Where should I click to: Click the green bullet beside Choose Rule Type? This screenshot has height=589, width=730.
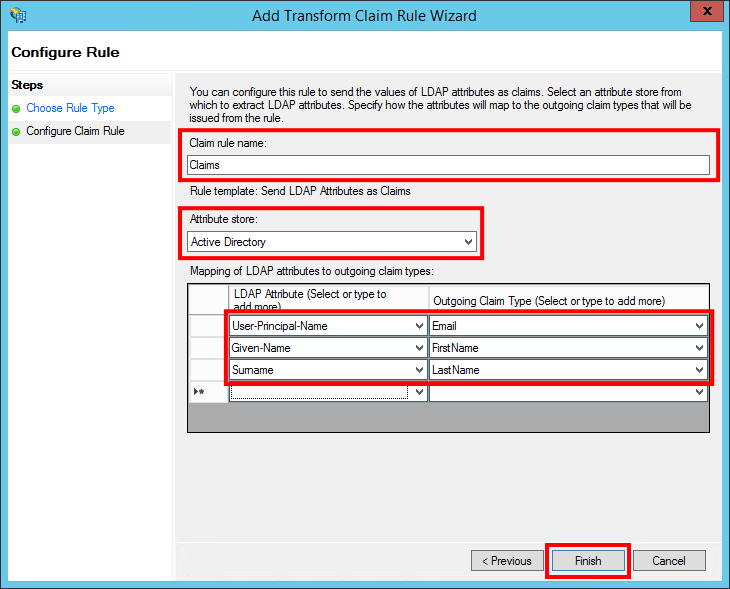(16, 109)
